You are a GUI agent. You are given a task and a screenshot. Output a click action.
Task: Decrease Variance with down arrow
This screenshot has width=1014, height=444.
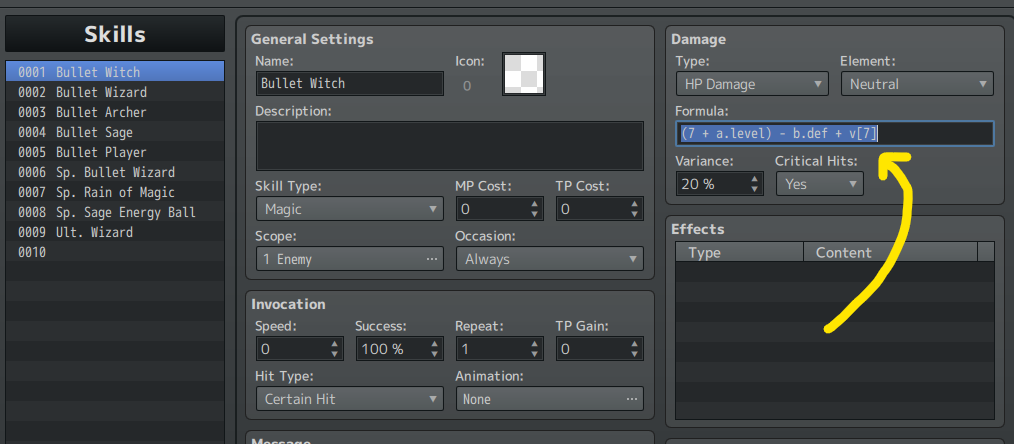(755, 189)
